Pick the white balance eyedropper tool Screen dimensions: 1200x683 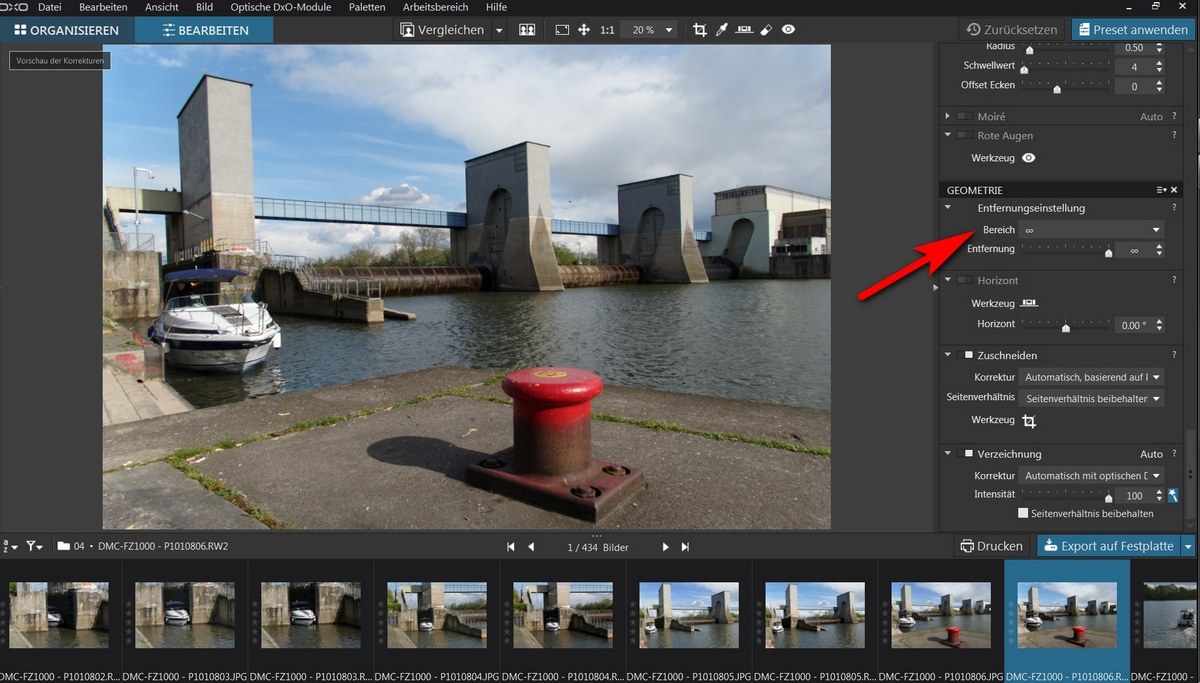click(x=721, y=30)
